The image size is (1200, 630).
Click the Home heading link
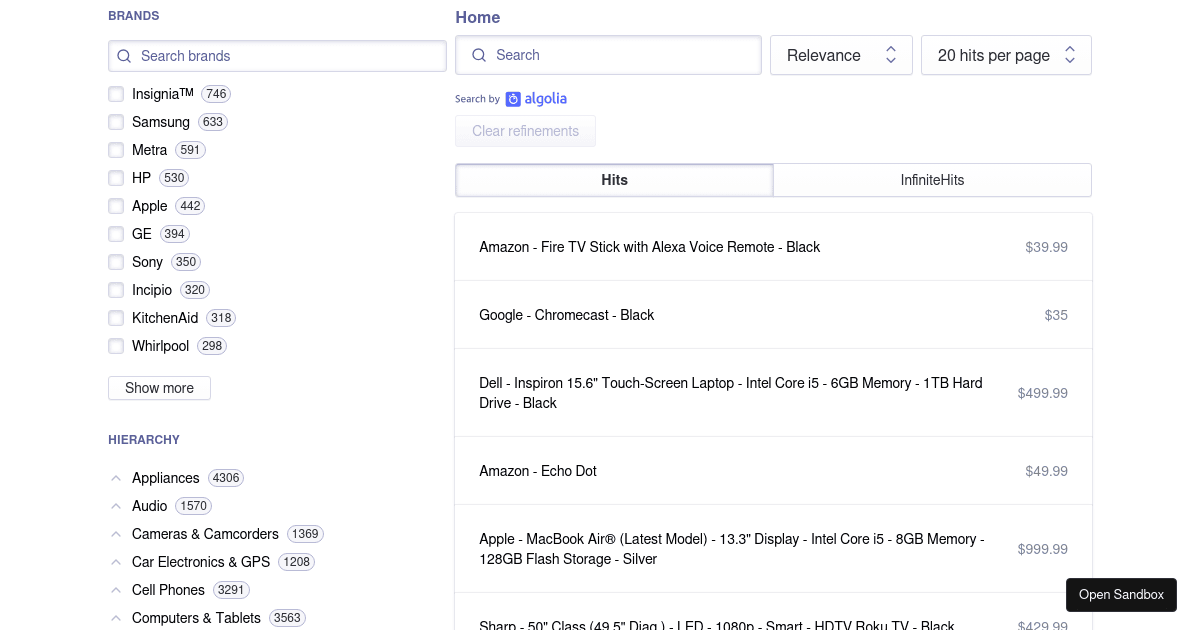tap(477, 17)
